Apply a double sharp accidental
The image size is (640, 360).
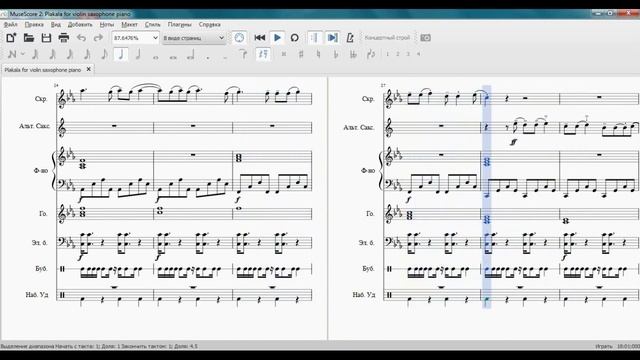point(284,54)
